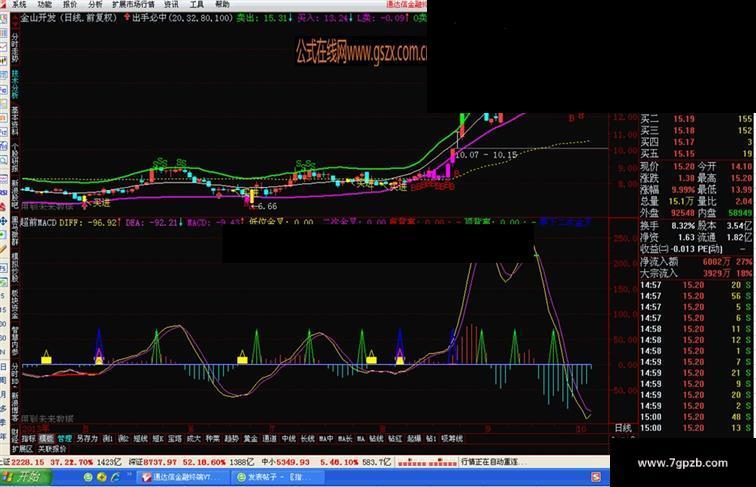Select the 季 period in the left toolbar
Screen dimensions: 756x487
(x=3, y=421)
